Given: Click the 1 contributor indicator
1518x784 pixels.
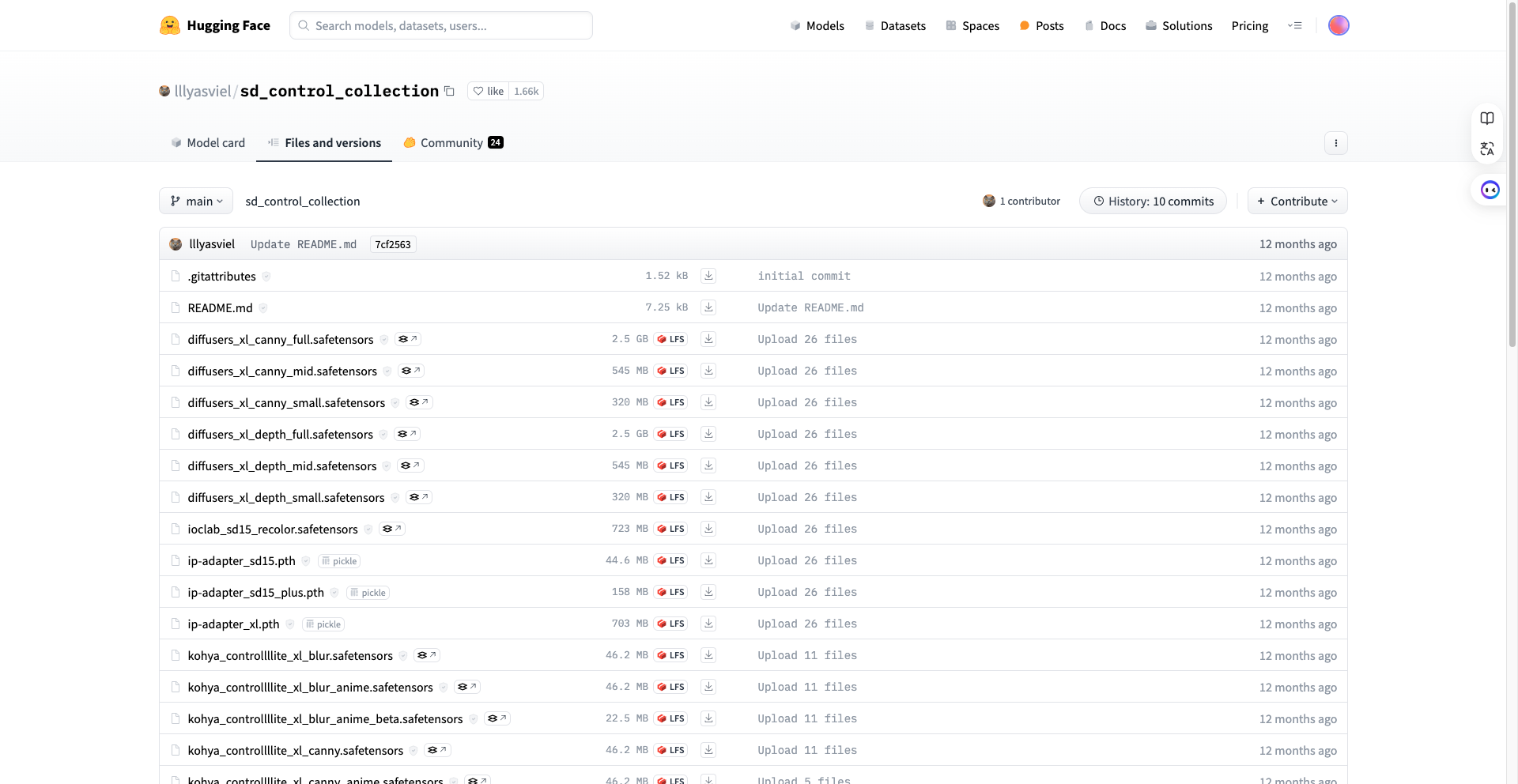Looking at the screenshot, I should 1021,201.
